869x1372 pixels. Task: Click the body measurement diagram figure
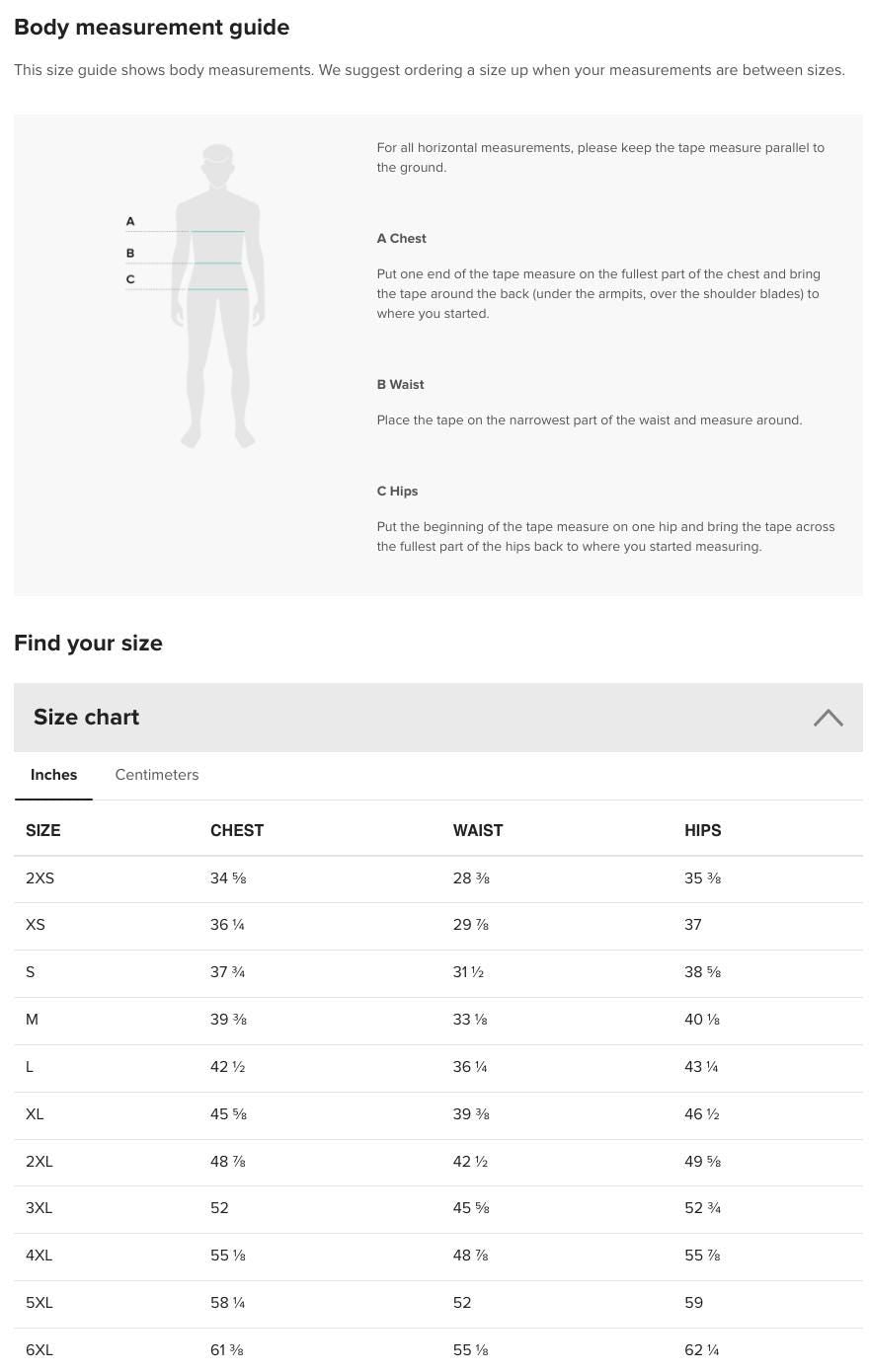[216, 296]
